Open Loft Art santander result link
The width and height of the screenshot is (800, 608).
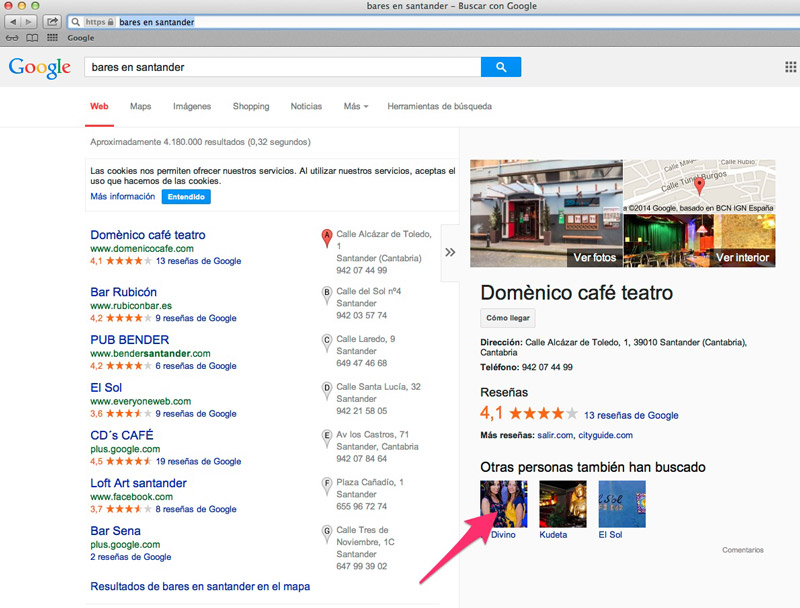point(138,483)
